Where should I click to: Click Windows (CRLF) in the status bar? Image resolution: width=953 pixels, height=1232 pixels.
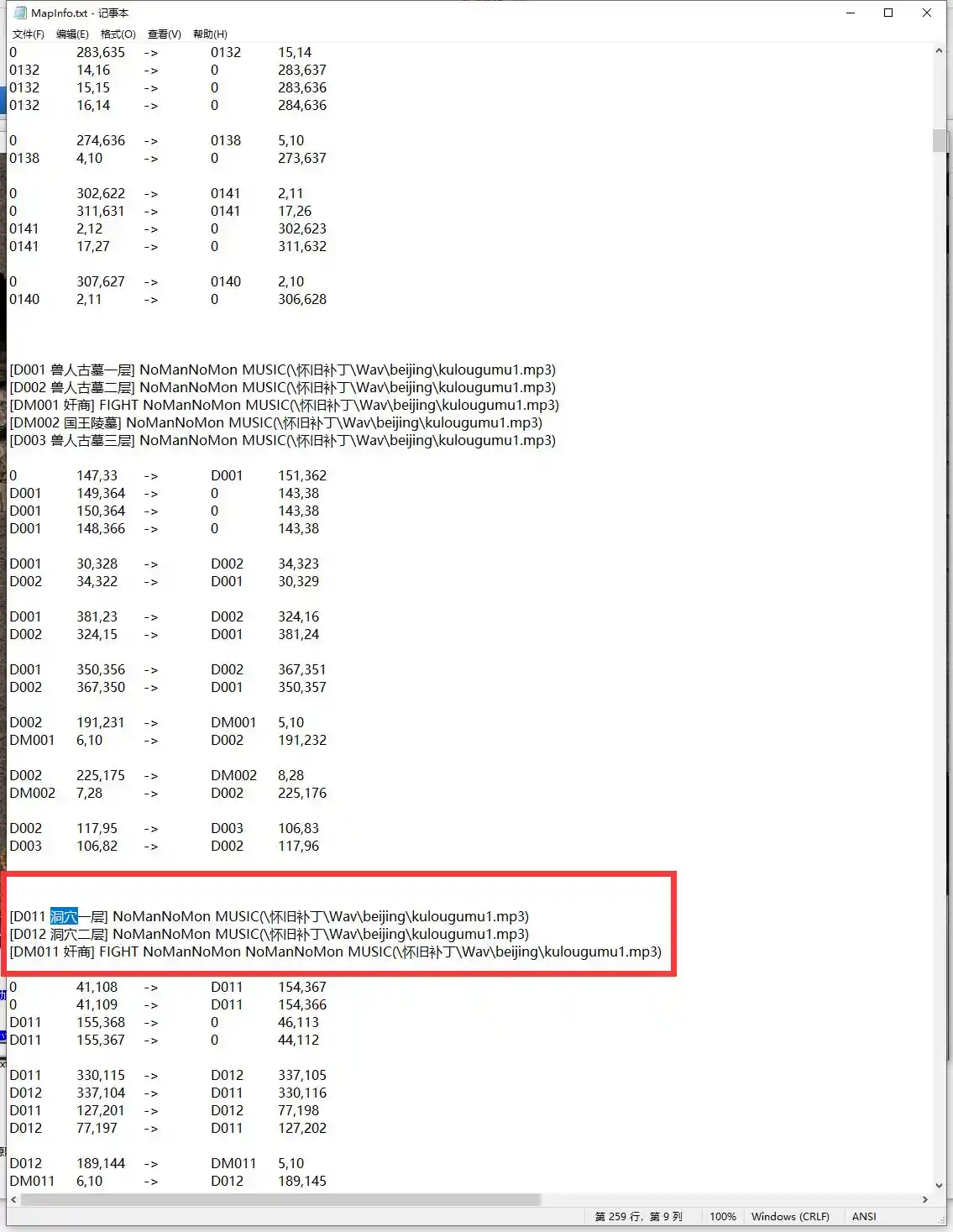click(790, 1216)
